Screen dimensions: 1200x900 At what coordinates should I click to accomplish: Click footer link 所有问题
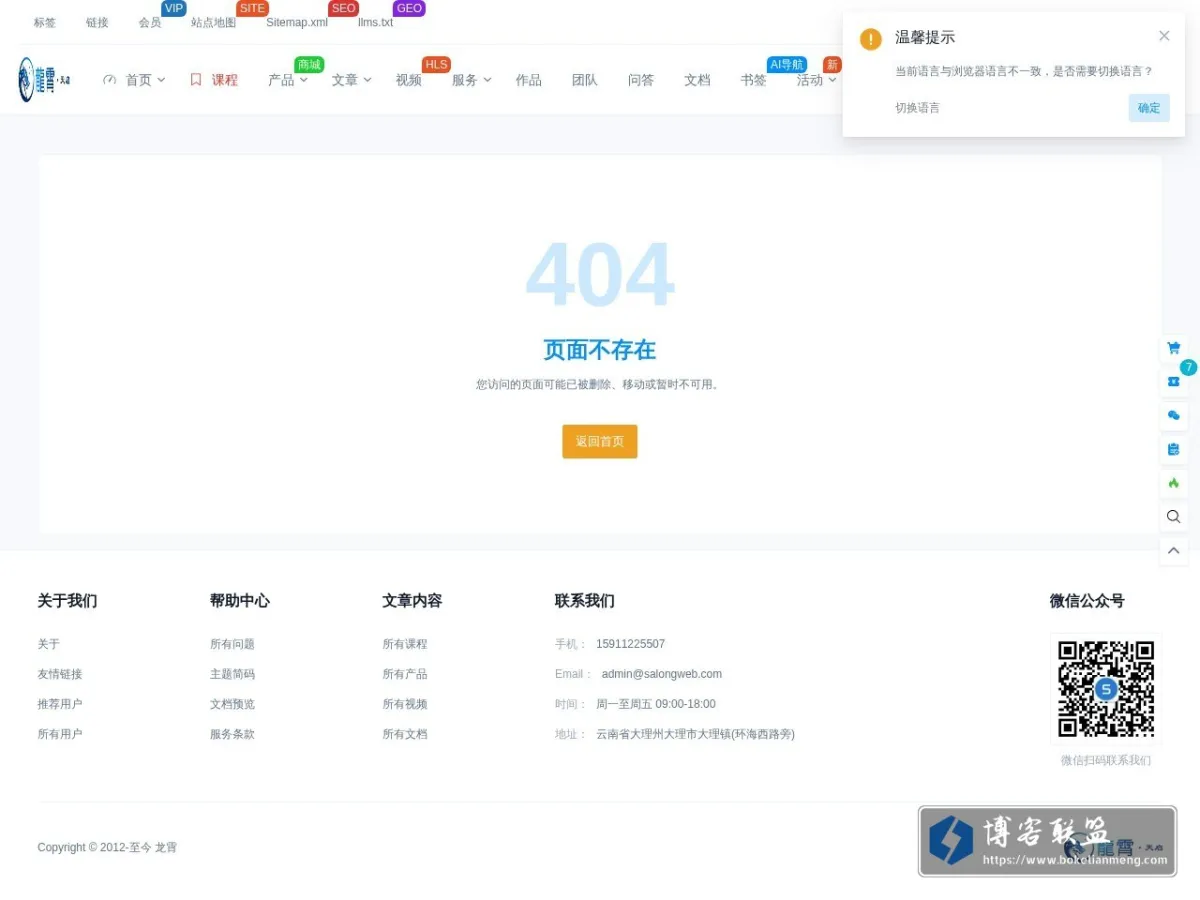232,644
